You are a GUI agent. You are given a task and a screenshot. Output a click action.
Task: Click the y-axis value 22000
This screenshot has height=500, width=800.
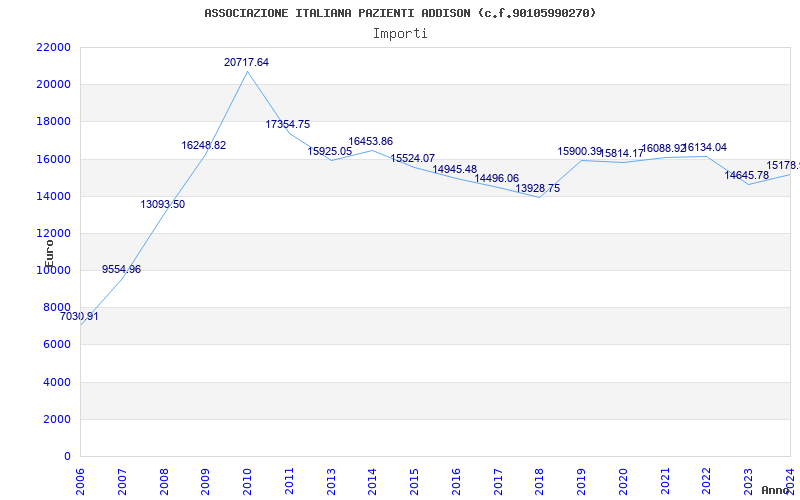tap(54, 47)
